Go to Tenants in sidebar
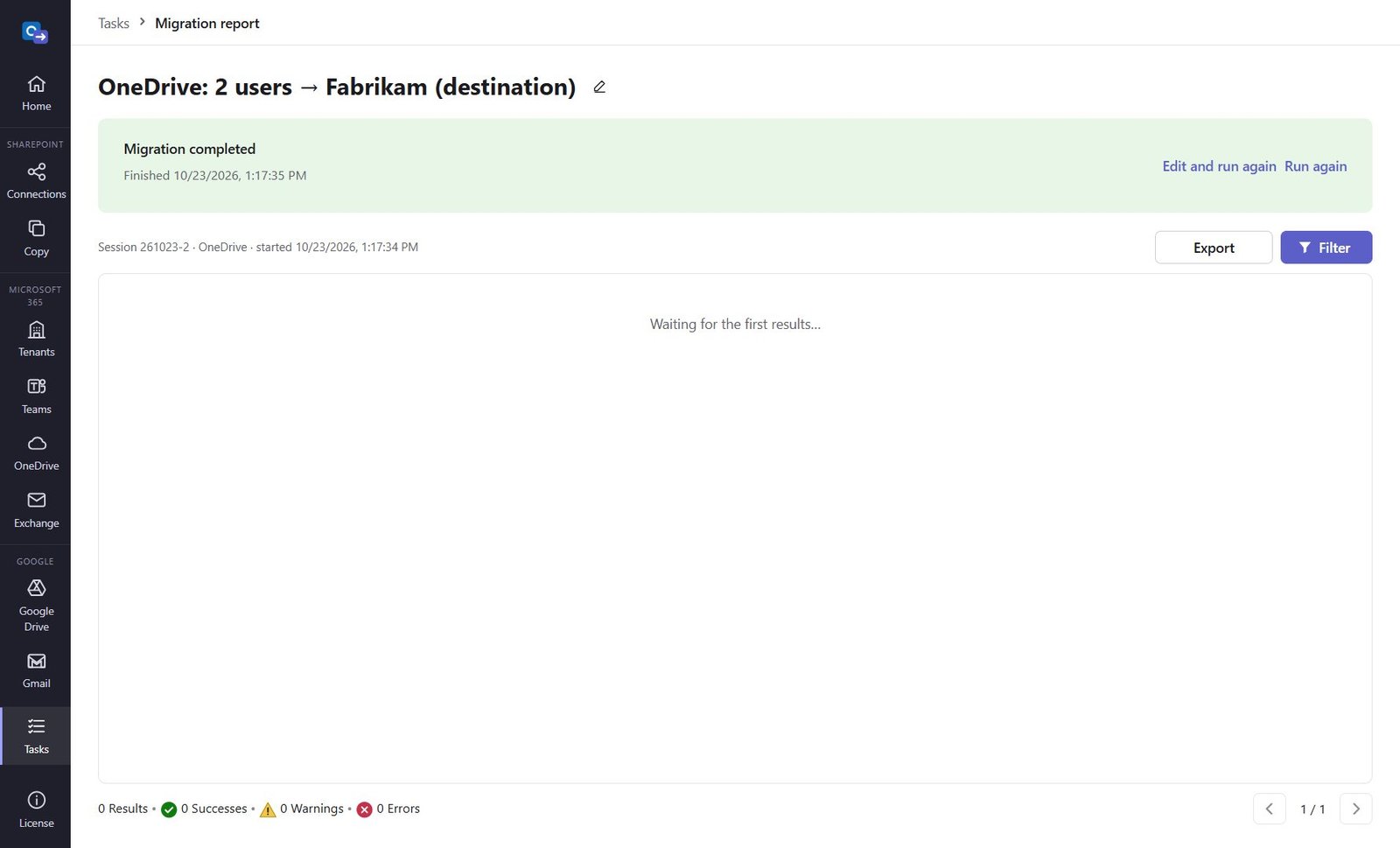1400x848 pixels. coord(36,339)
